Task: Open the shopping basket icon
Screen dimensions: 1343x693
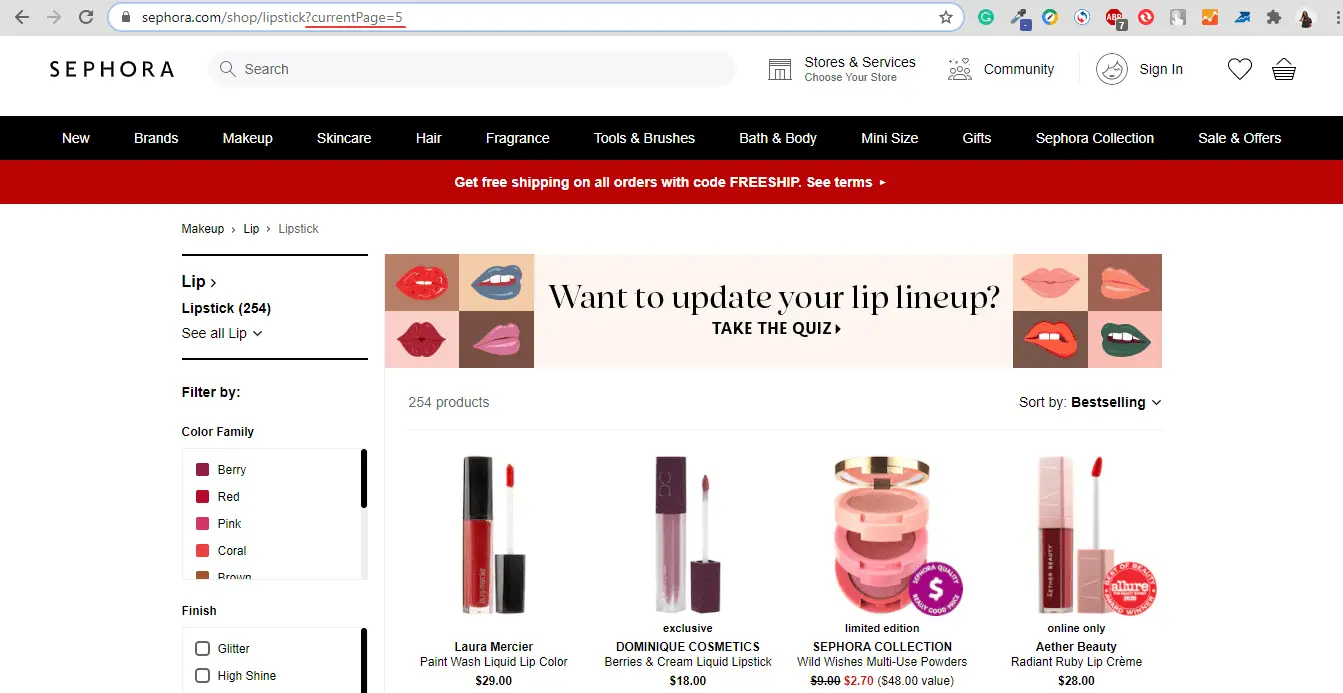Action: [x=1284, y=69]
